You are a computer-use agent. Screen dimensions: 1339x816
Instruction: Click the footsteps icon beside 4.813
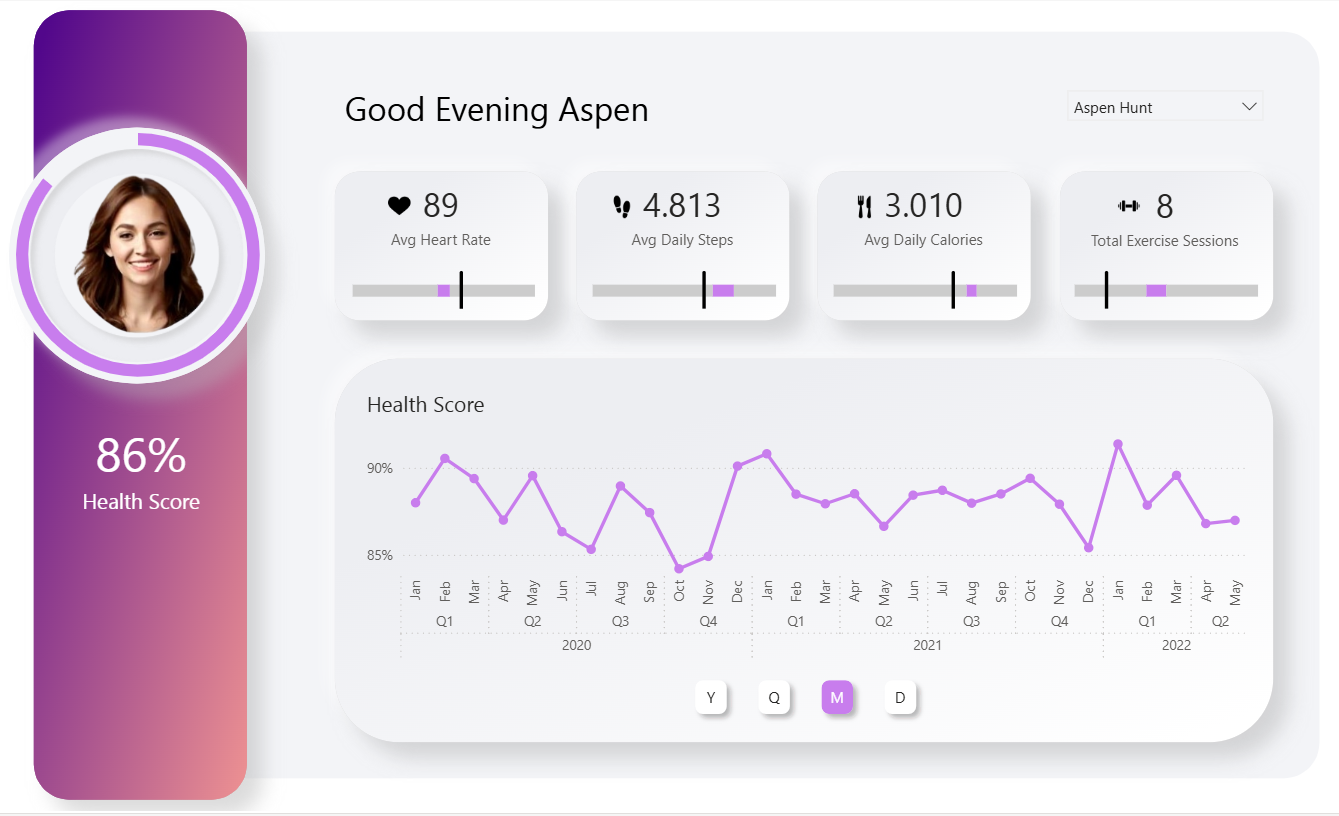622,206
